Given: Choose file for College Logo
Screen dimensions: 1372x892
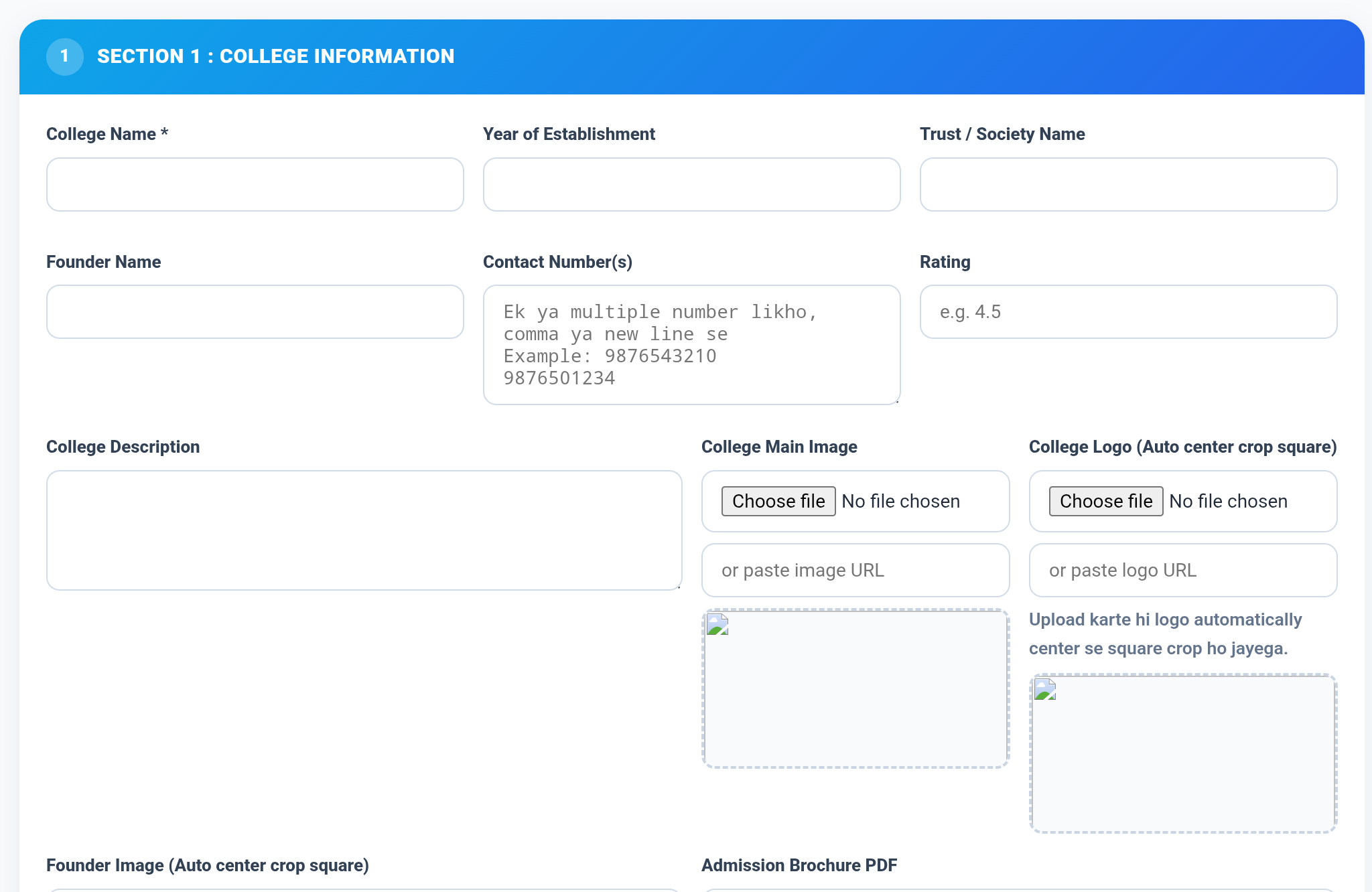Looking at the screenshot, I should pyautogui.click(x=1106, y=501).
